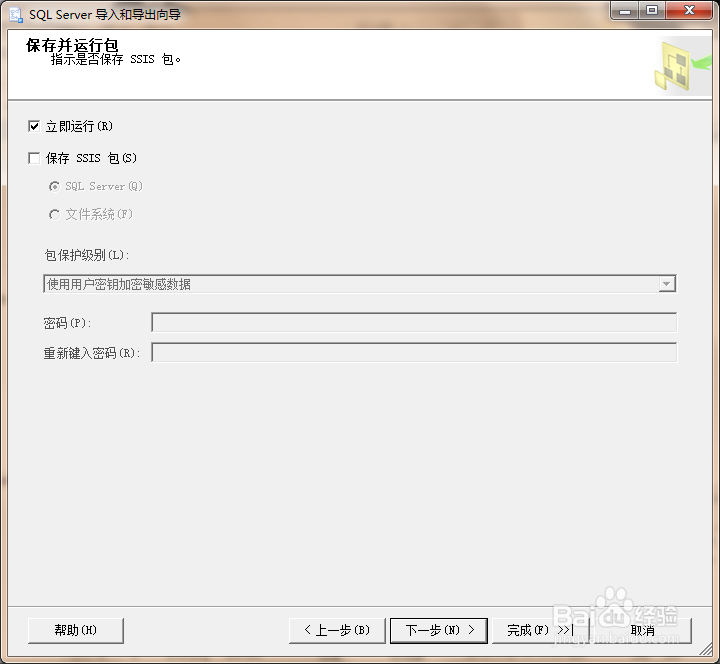
Task: Click the 帮助(H) button
Action: tap(76, 630)
